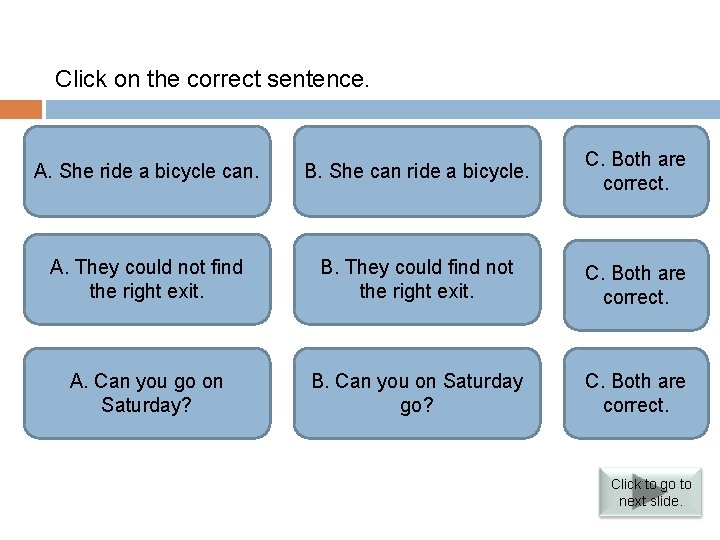720x540 pixels.
Task: Select answer A 'She ride a bicycle can'
Action: [147, 171]
